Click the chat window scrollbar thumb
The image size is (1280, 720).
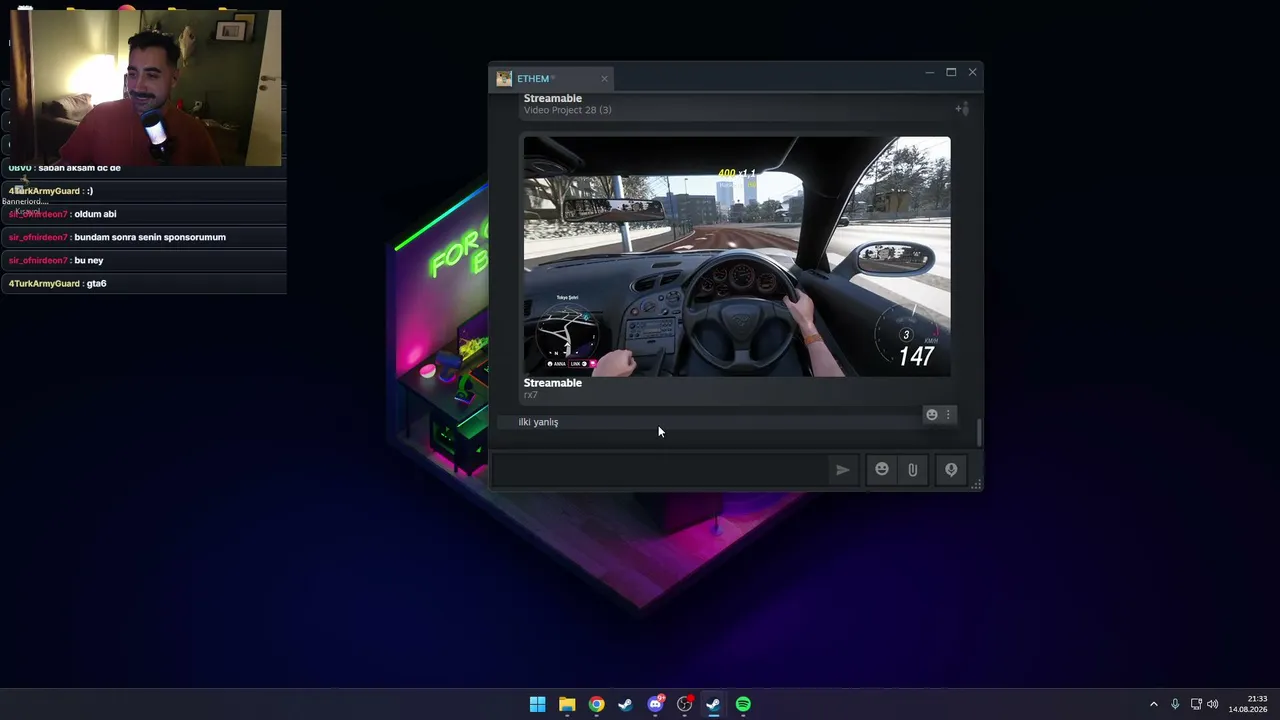(979, 432)
